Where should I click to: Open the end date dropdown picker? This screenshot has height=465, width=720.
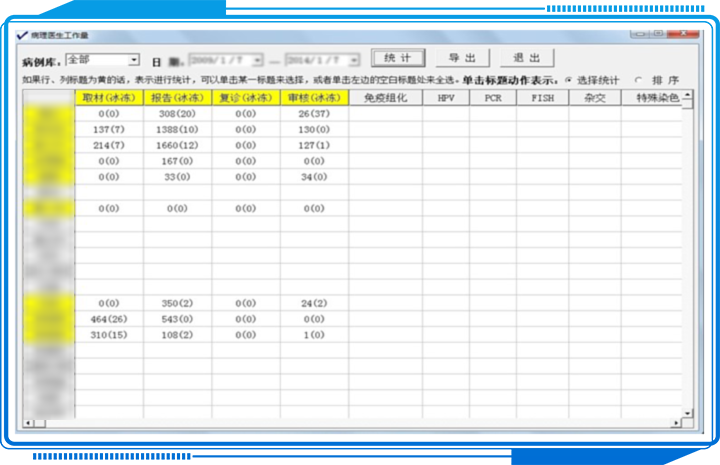click(x=353, y=60)
